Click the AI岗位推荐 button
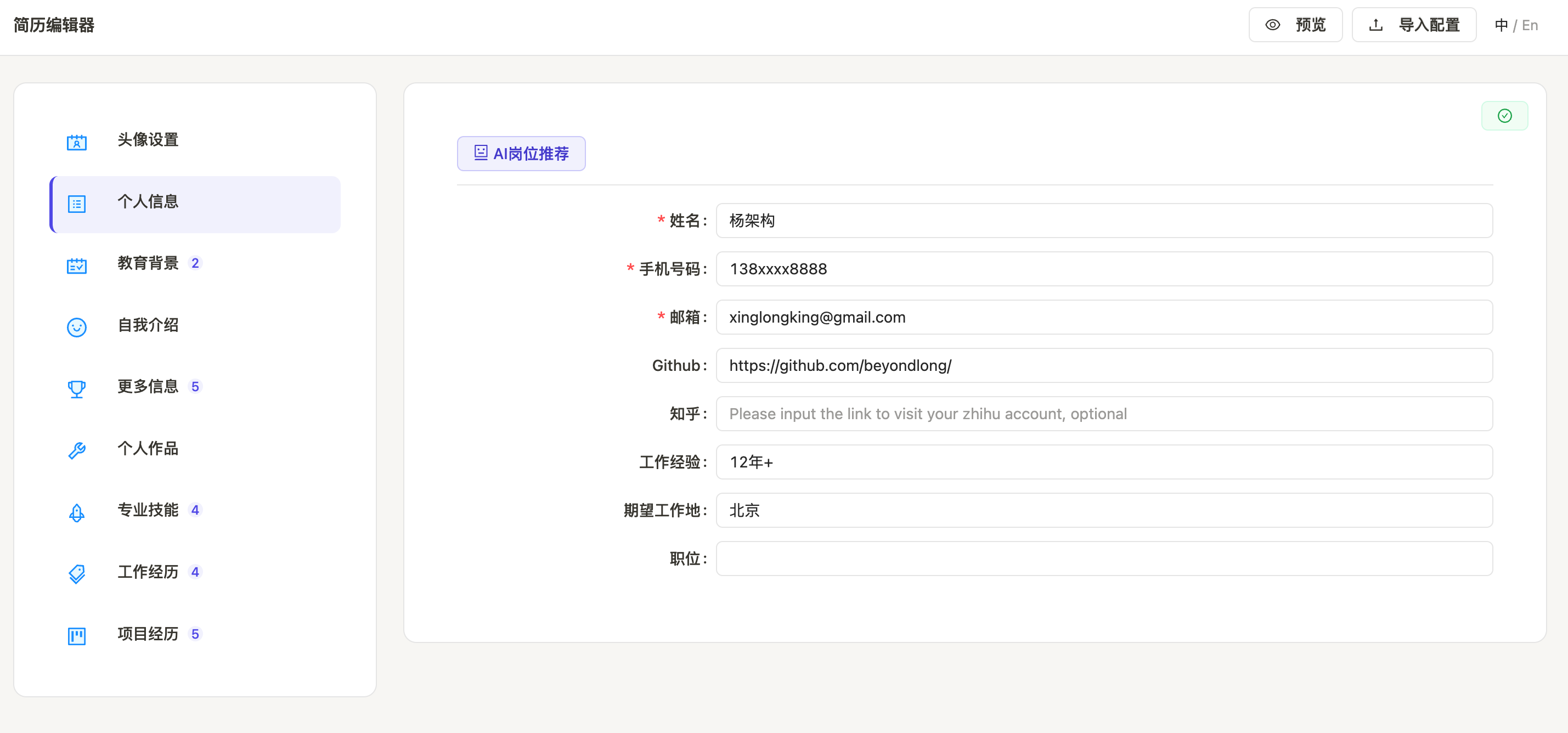 tap(521, 154)
